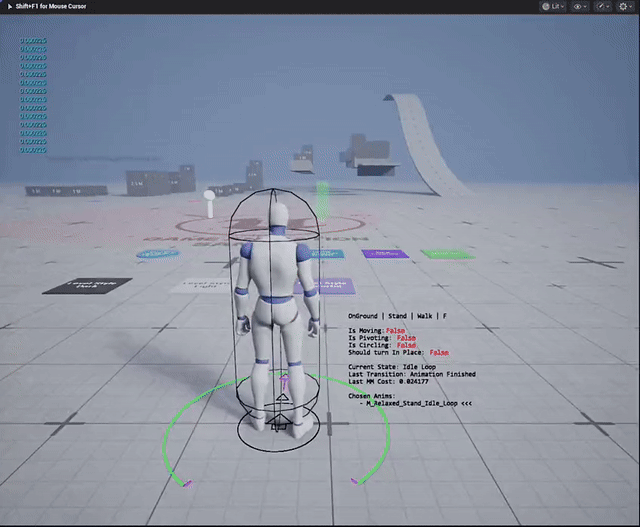Image resolution: width=640 pixels, height=527 pixels.
Task: Open the gear settings dropdown
Action: coord(625,6)
